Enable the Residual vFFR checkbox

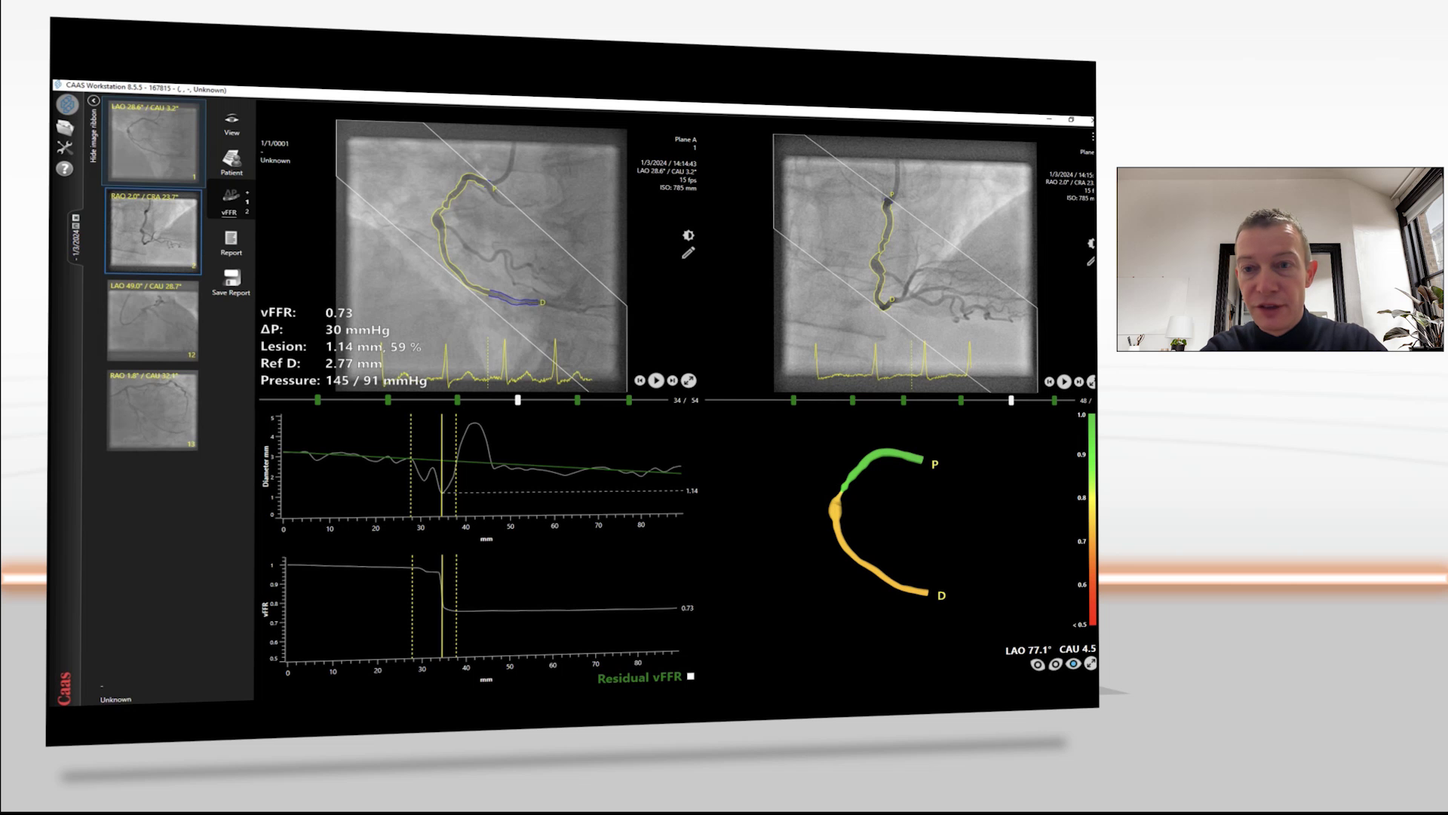tap(690, 677)
